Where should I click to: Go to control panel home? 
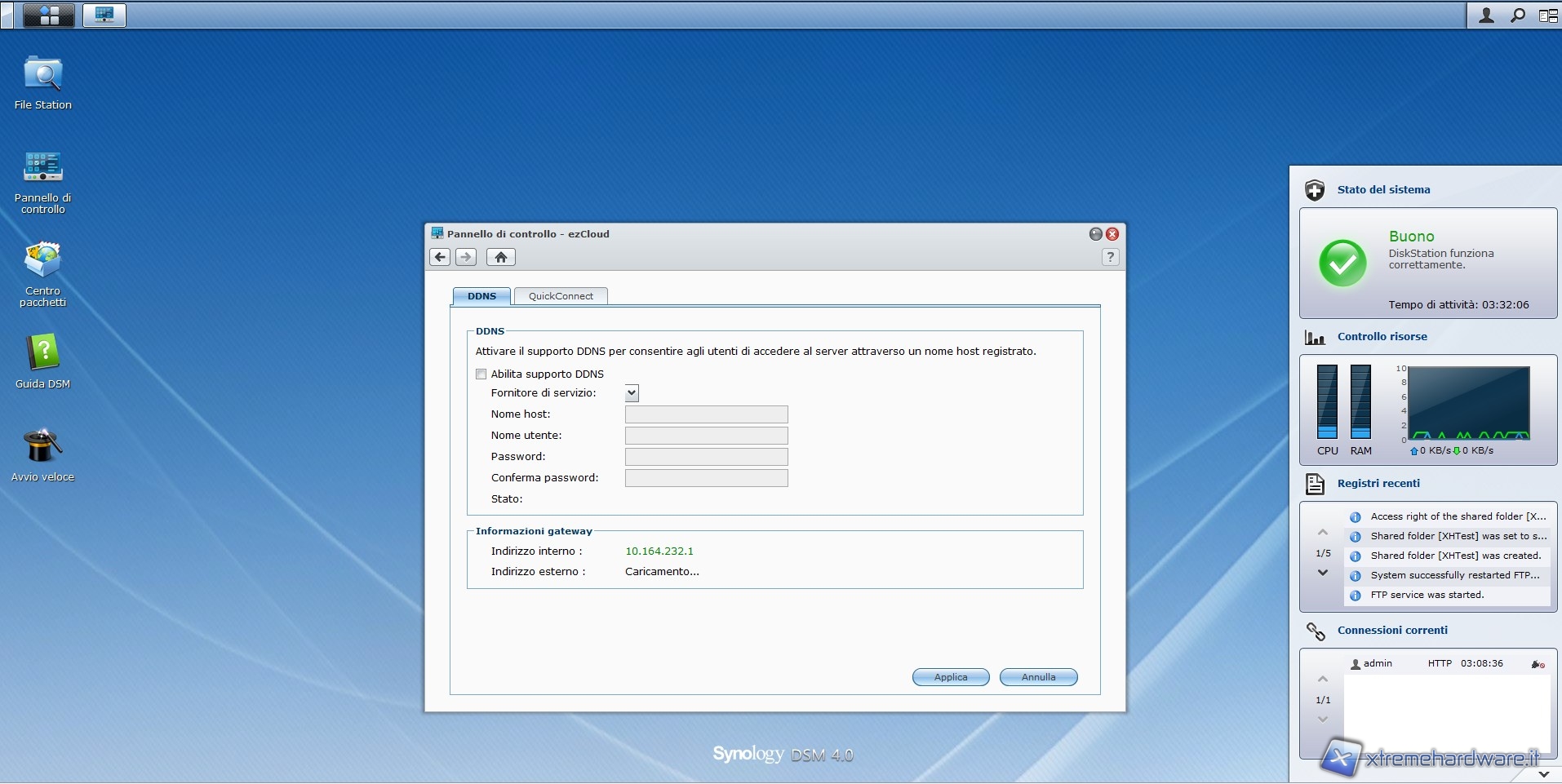501,257
